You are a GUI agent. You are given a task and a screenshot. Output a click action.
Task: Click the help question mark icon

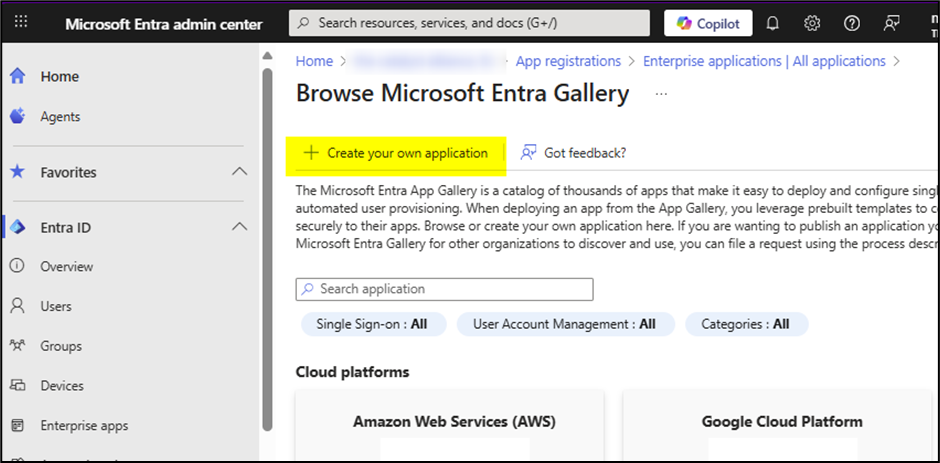click(x=851, y=23)
